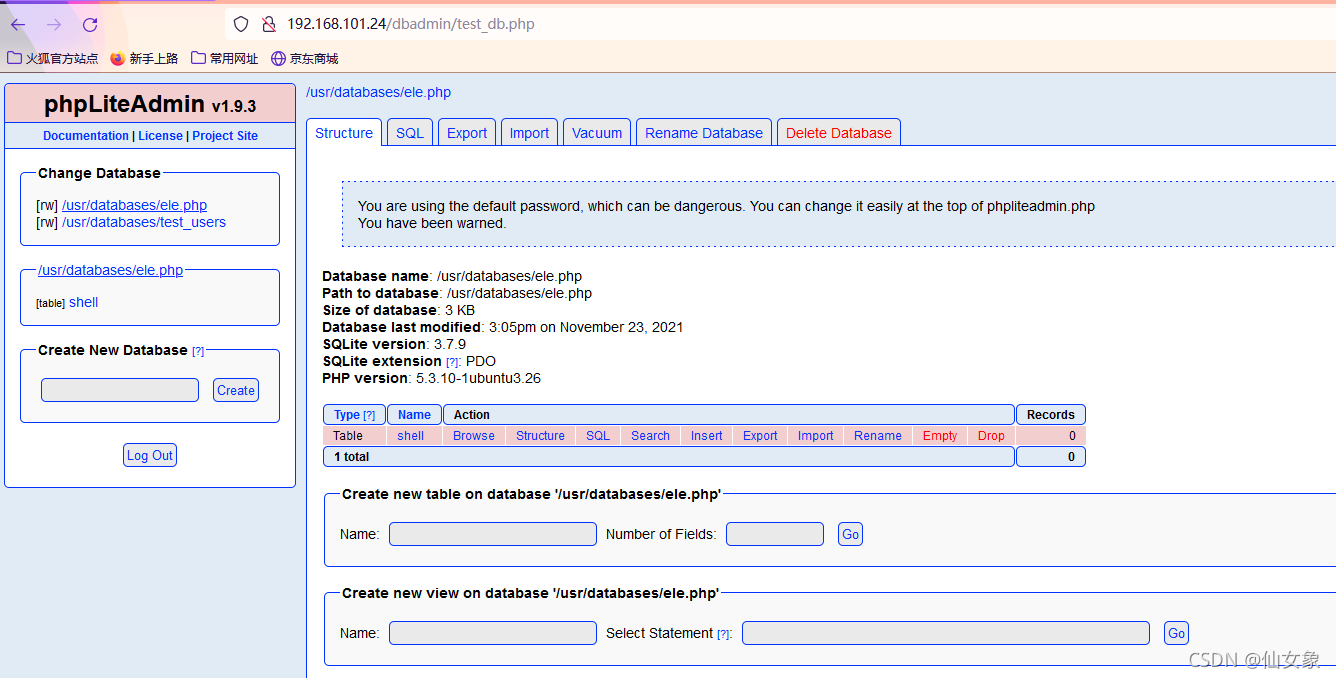Open the Rename Database tab

pos(704,133)
